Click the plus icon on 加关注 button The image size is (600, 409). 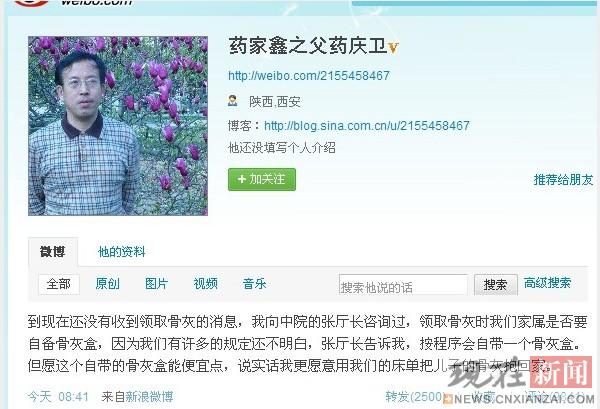pos(241,179)
